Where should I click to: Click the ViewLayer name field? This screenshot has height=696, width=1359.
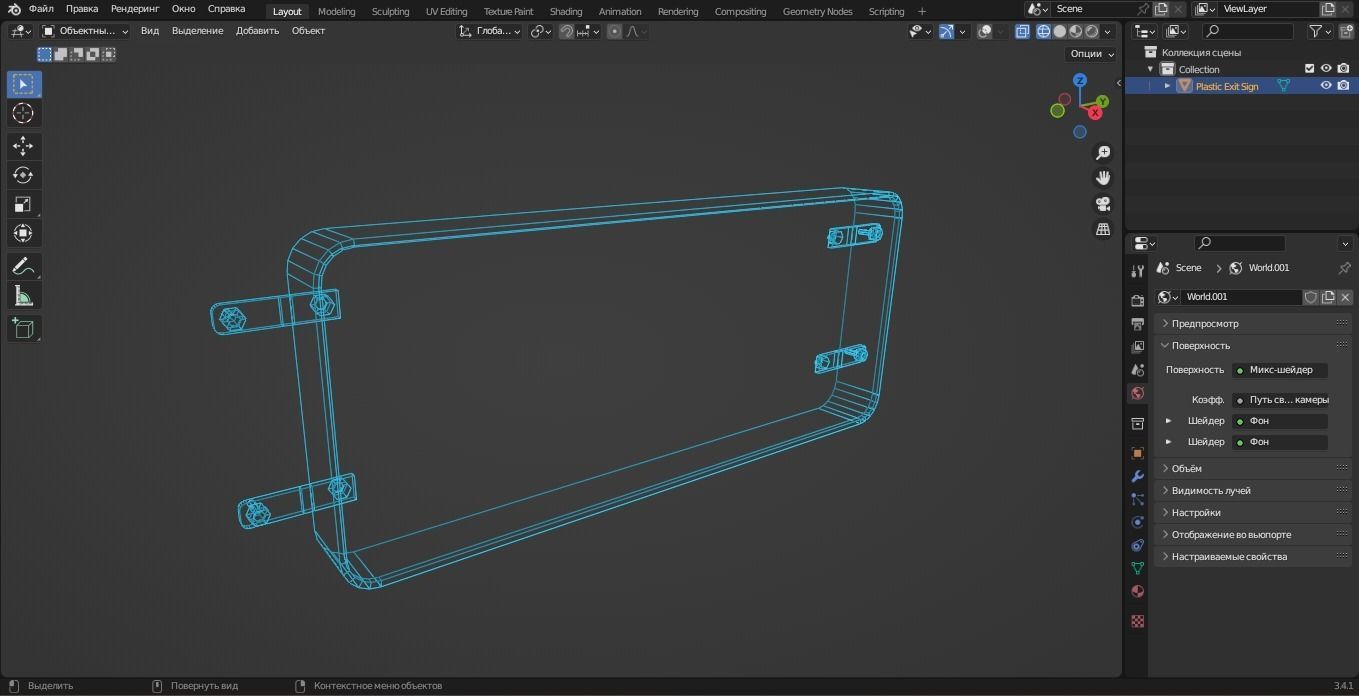click(x=1268, y=8)
